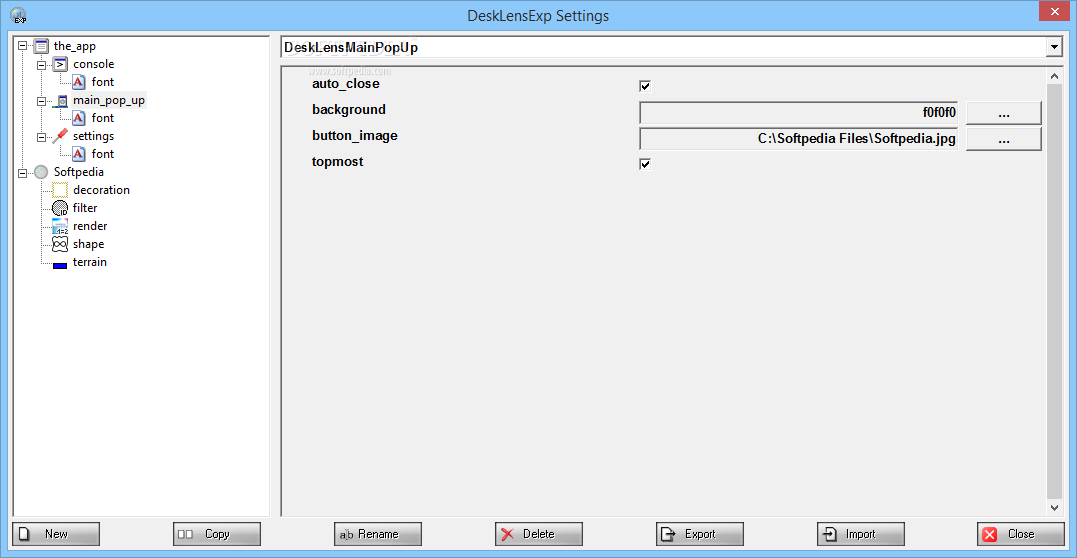The height and width of the screenshot is (558, 1077).
Task: Click the console terminal icon
Action: coord(61,65)
